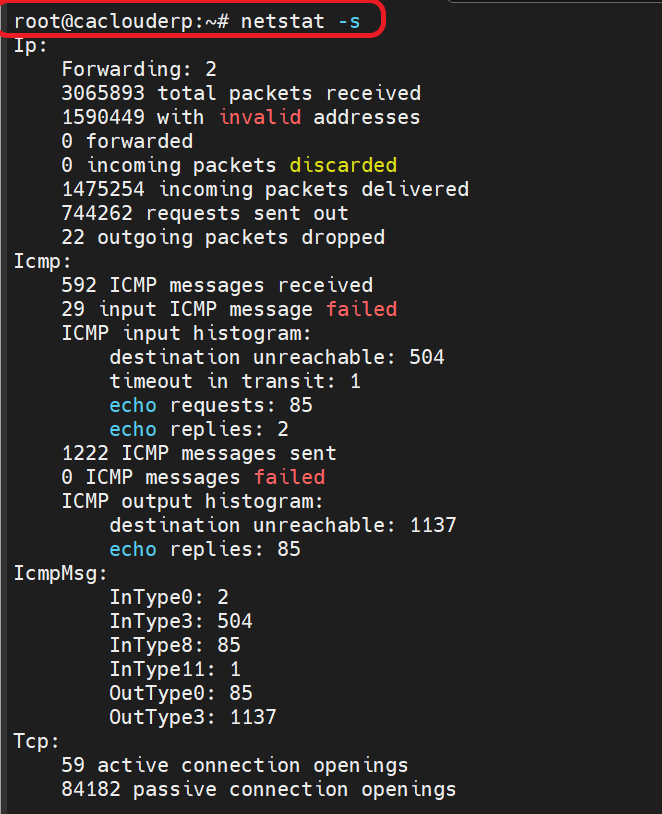Click the 84182 passive connection openings line

click(x=259, y=789)
